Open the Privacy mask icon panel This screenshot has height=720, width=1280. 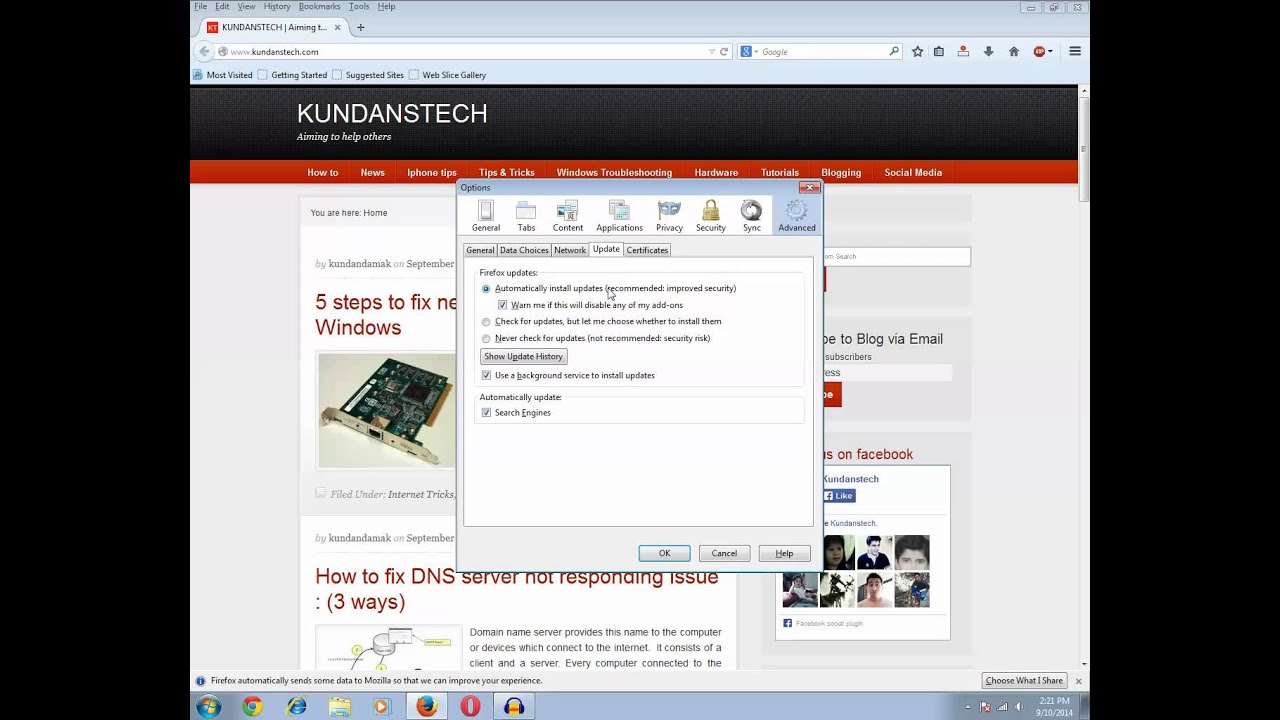669,216
